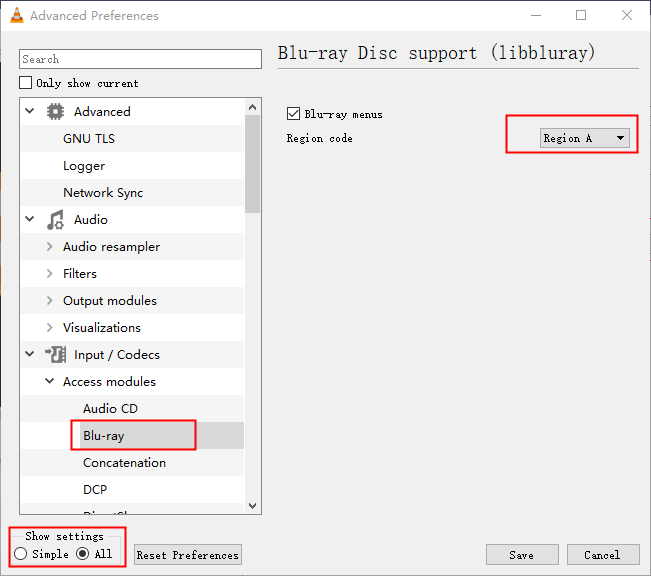Click the tree scrollbar up arrow
Image resolution: width=651 pixels, height=576 pixels.
pyautogui.click(x=252, y=107)
